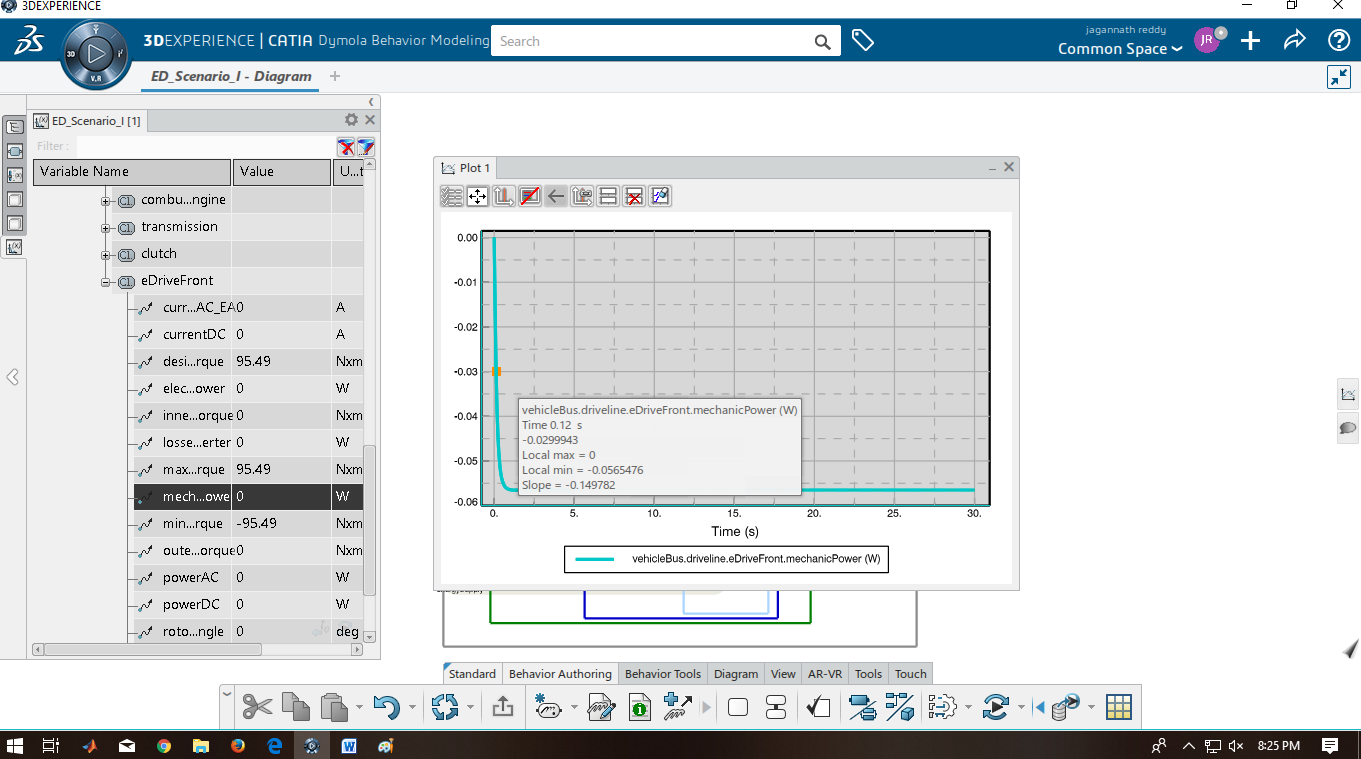The image size is (1361, 759).
Task: Click the rescale axes plot icon
Action: click(504, 196)
